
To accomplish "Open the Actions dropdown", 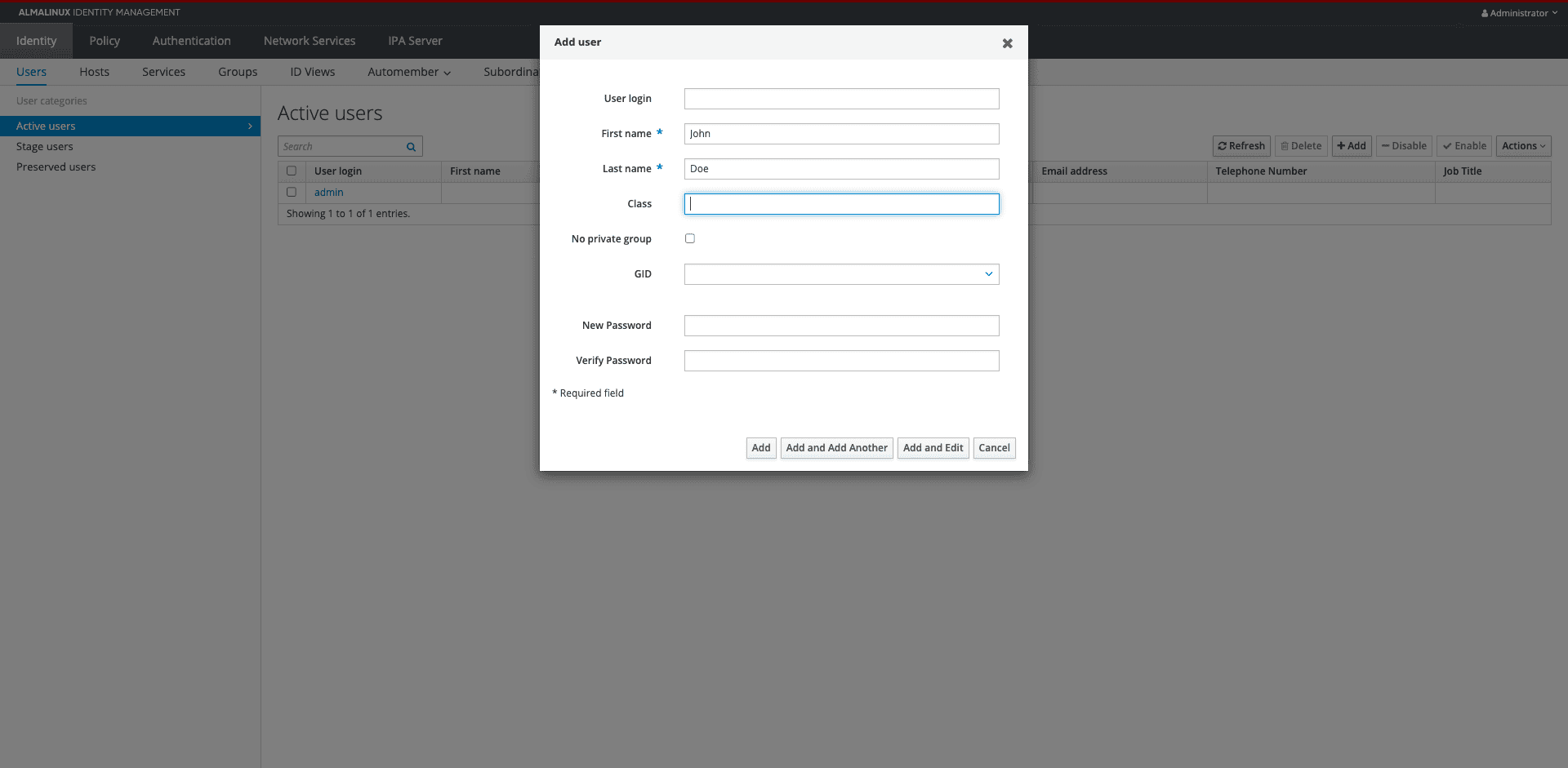I will tap(1523, 146).
